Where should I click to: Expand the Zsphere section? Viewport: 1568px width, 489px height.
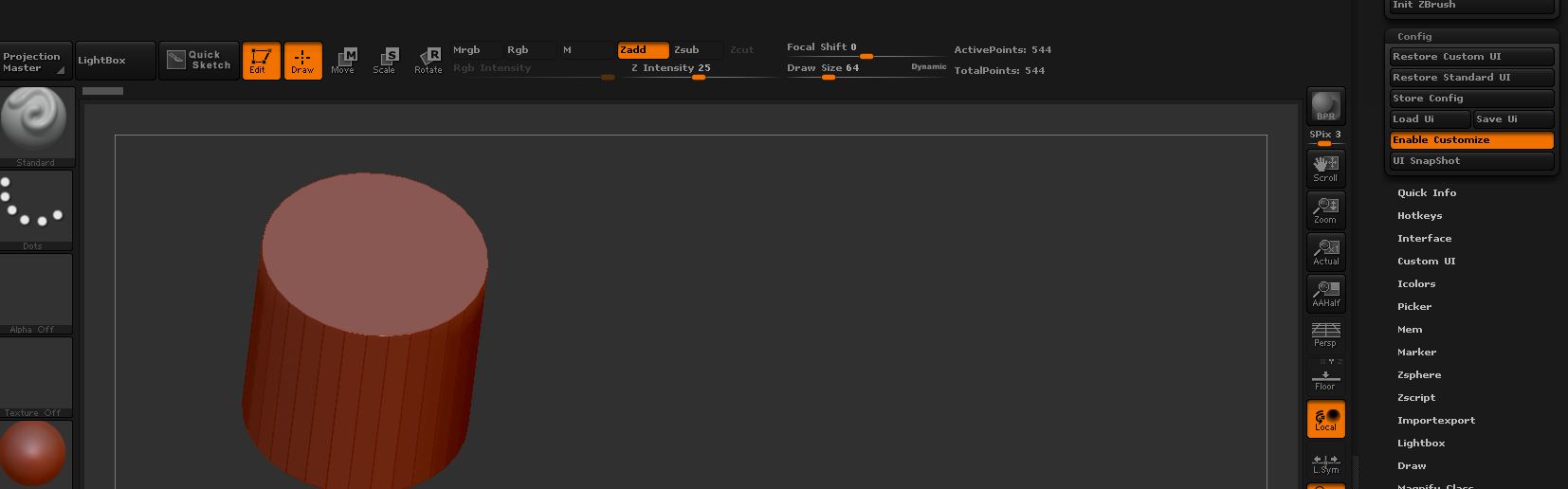(x=1419, y=375)
